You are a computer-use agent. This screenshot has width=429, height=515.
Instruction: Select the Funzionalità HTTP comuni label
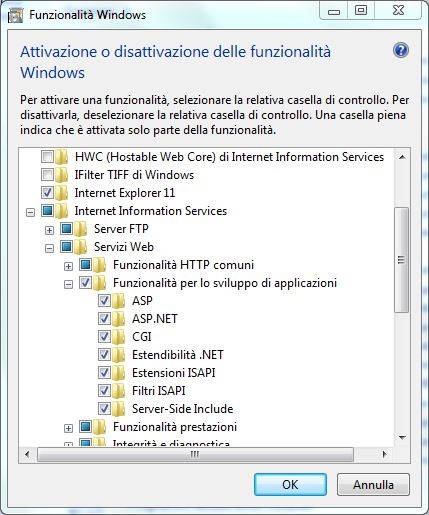(x=183, y=265)
